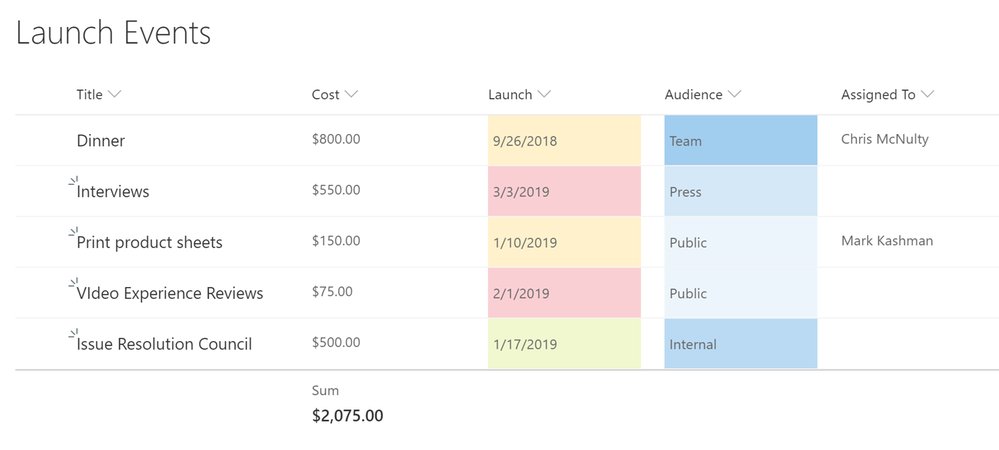Screen dimensions: 999x450
Task: Open the Title column dropdown chevron
Action: (x=115, y=94)
